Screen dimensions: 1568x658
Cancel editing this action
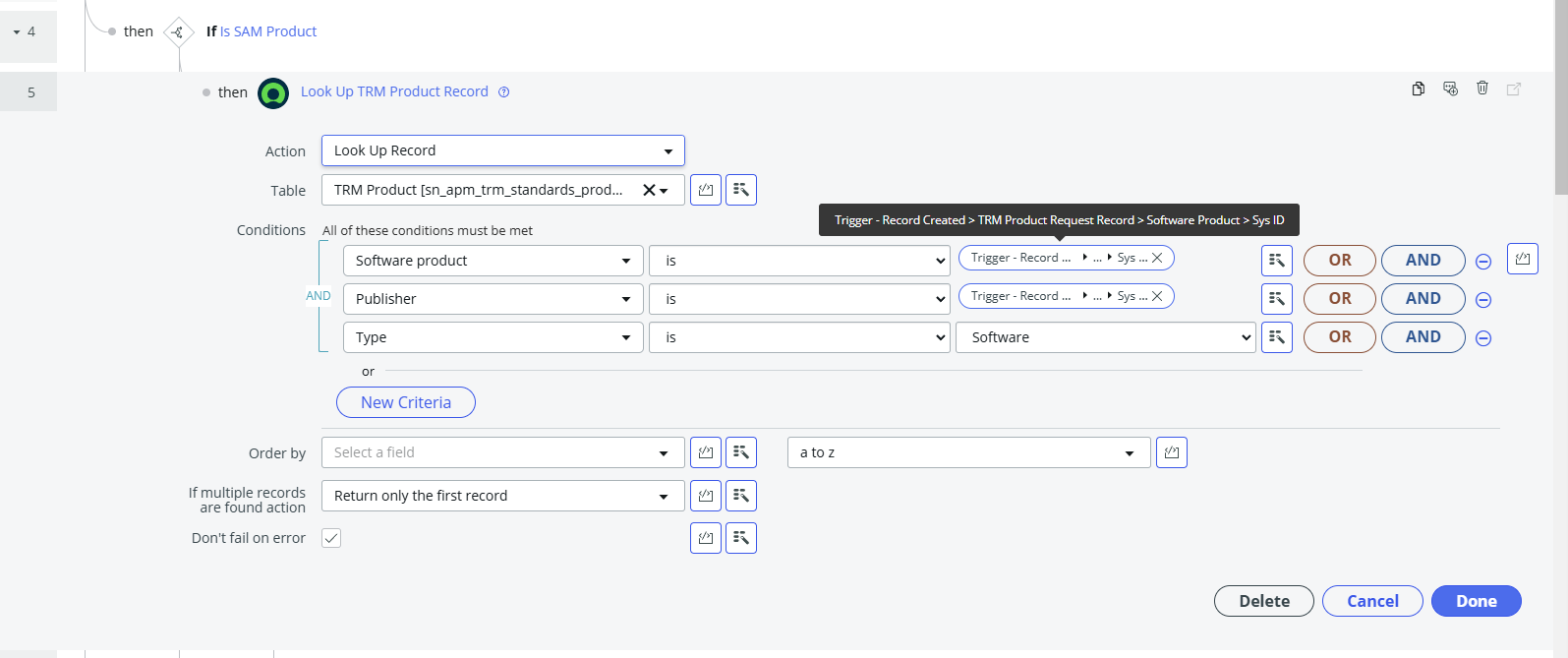pyautogui.click(x=1372, y=601)
